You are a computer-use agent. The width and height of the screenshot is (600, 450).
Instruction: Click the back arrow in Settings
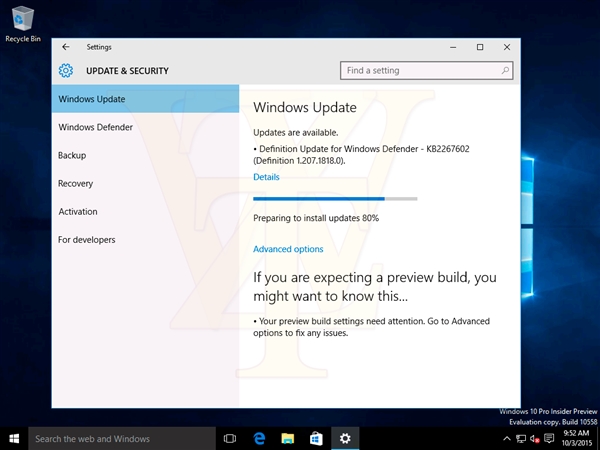point(66,47)
